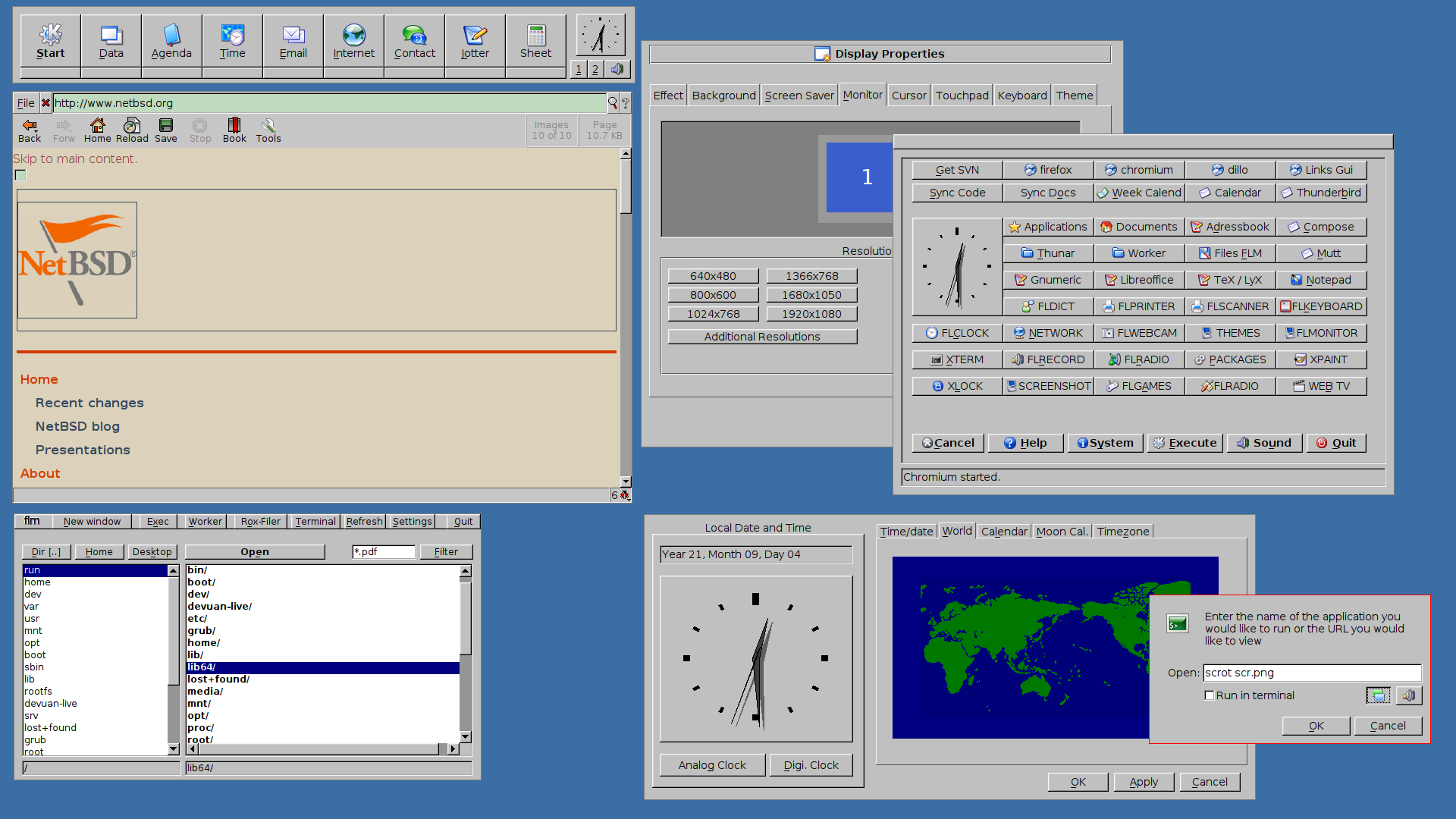This screenshot has width=1456, height=819.
Task: Open the Moon Cal. tab
Action: coord(1062,532)
